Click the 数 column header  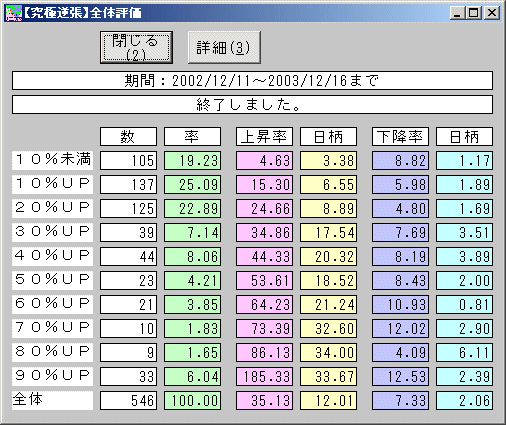[x=128, y=136]
